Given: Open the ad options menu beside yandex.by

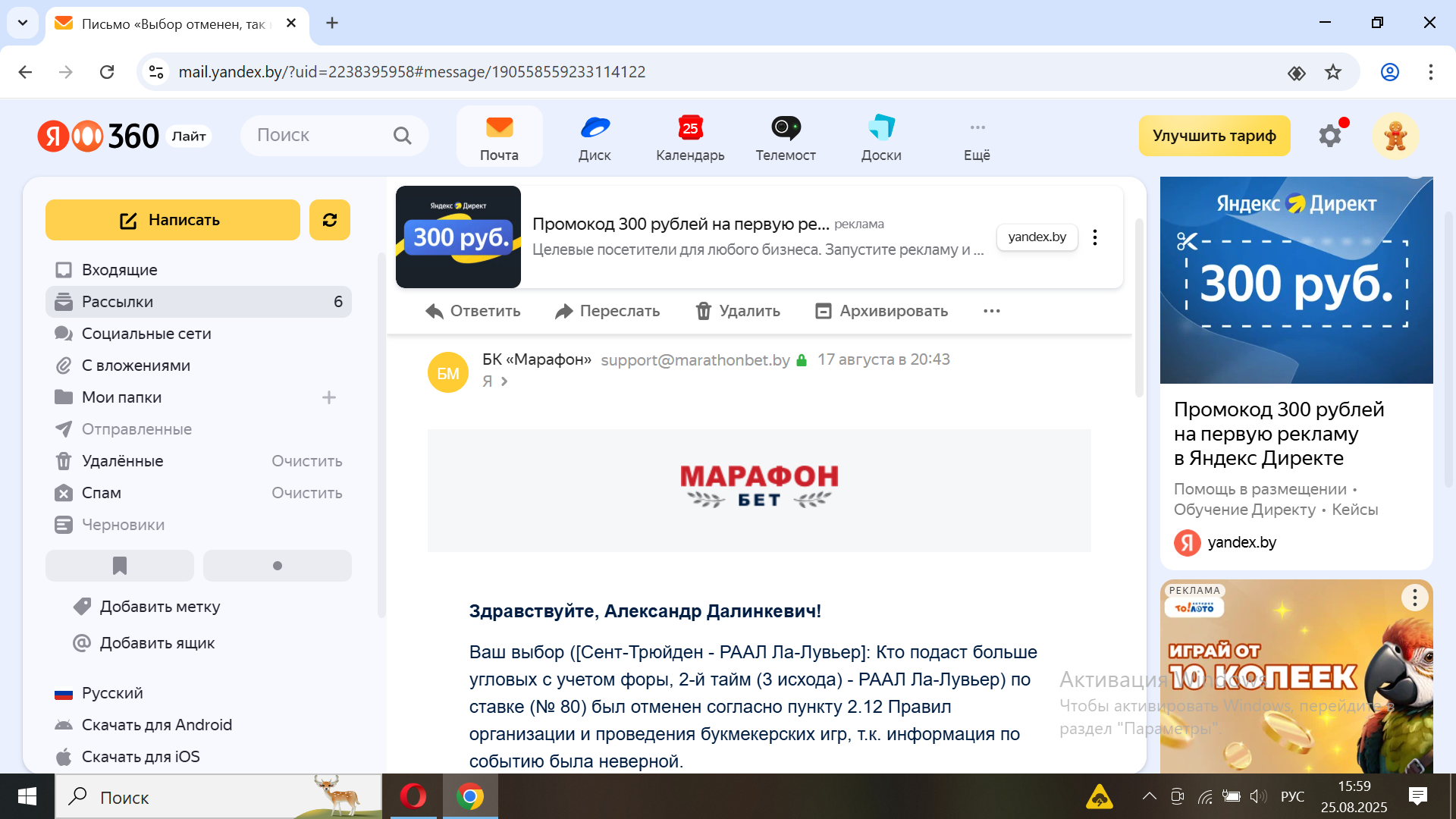Looking at the screenshot, I should click(1095, 237).
